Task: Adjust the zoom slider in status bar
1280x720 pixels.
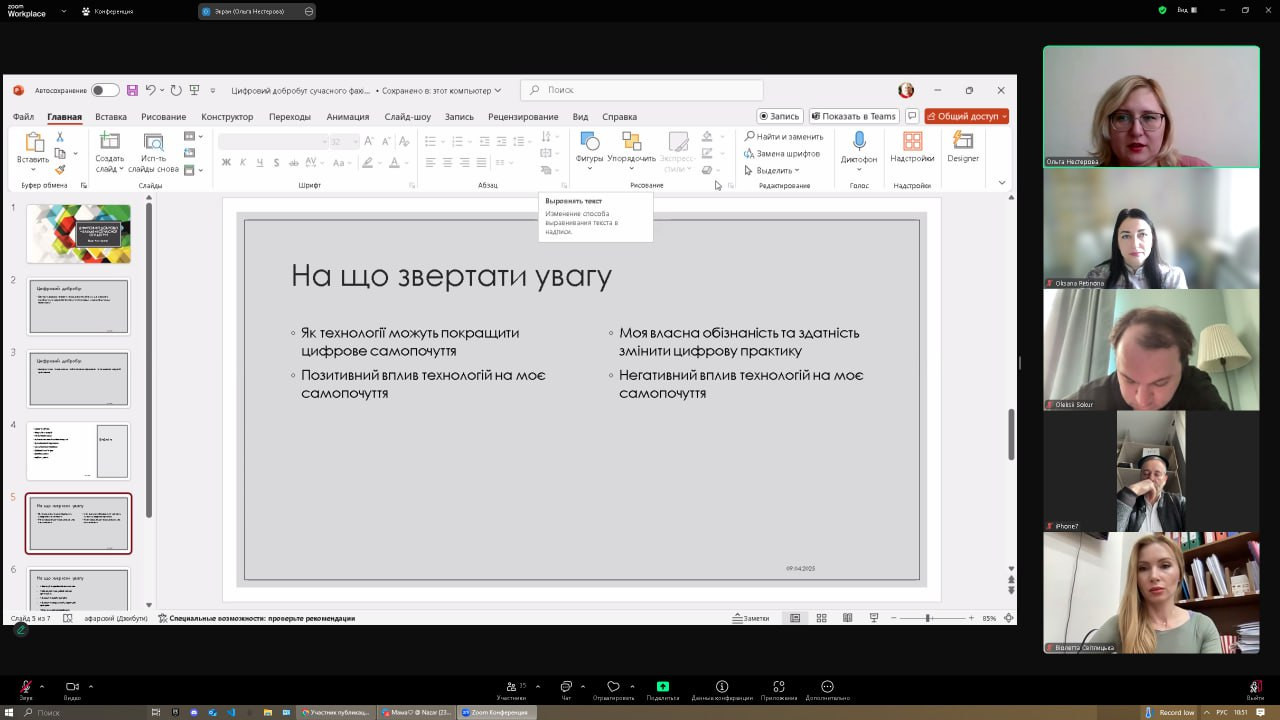Action: (927, 618)
